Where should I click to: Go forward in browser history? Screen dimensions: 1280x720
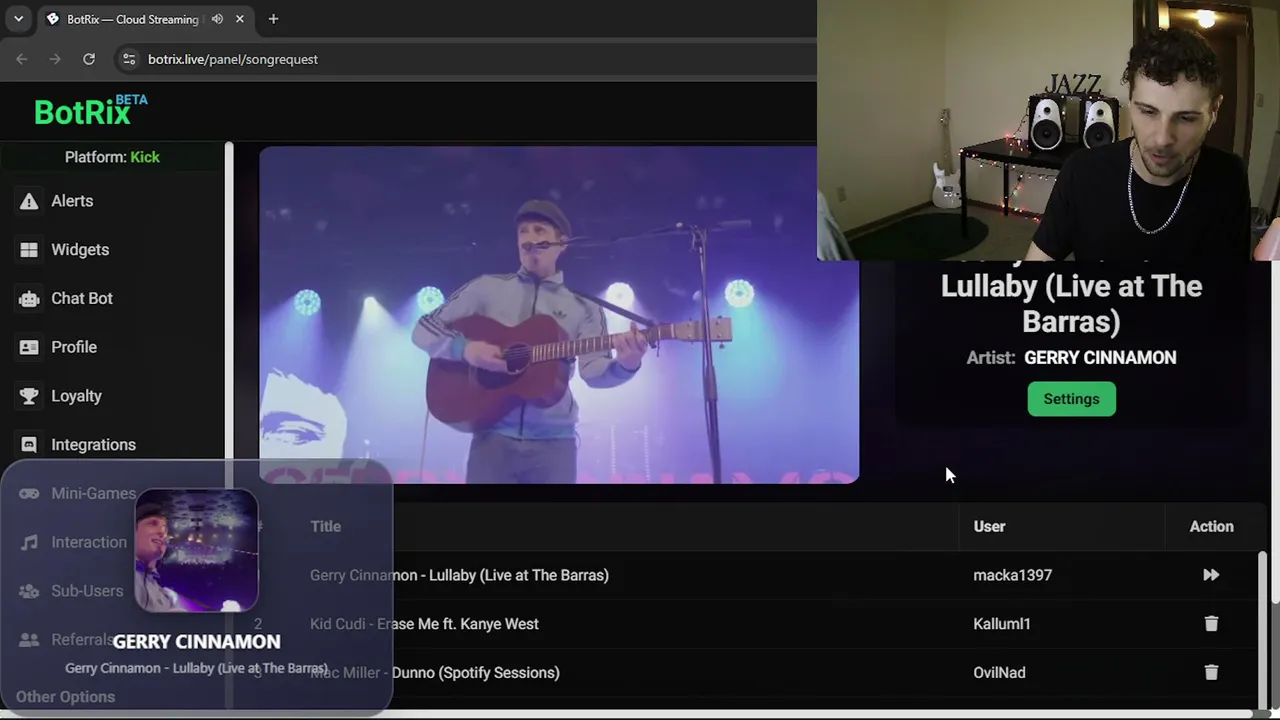click(55, 59)
